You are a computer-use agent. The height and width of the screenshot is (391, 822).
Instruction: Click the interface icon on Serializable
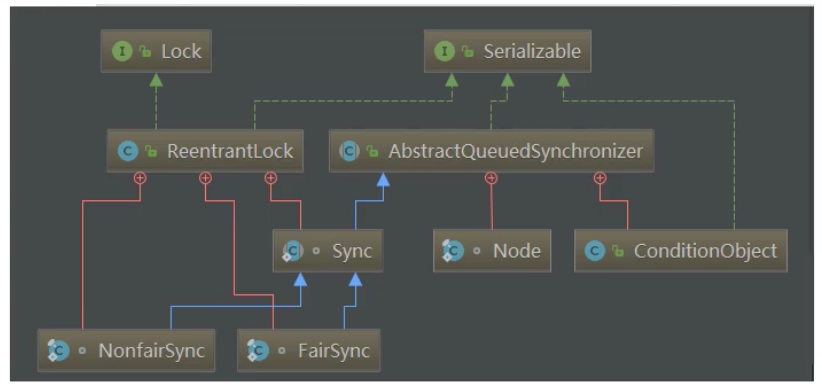(x=445, y=51)
